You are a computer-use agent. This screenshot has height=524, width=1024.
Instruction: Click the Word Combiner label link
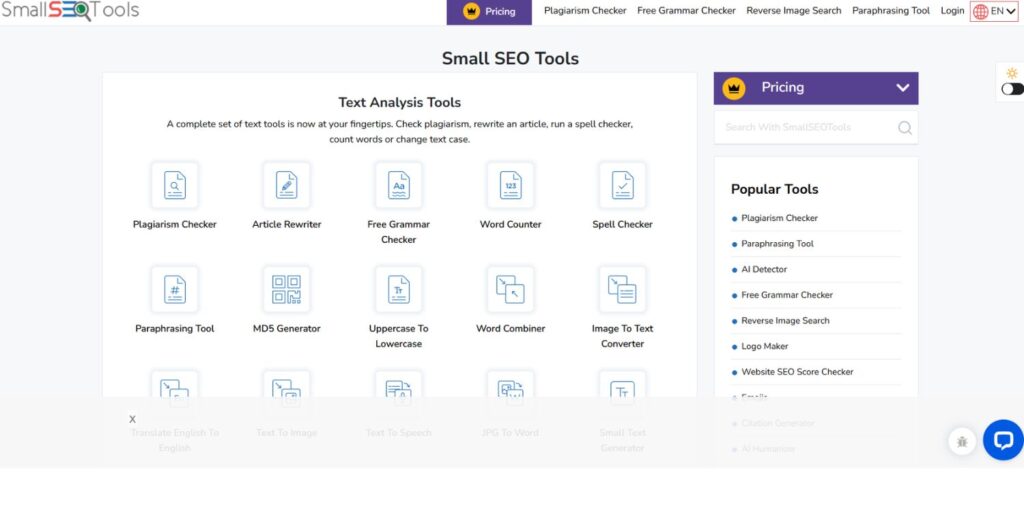coord(511,329)
